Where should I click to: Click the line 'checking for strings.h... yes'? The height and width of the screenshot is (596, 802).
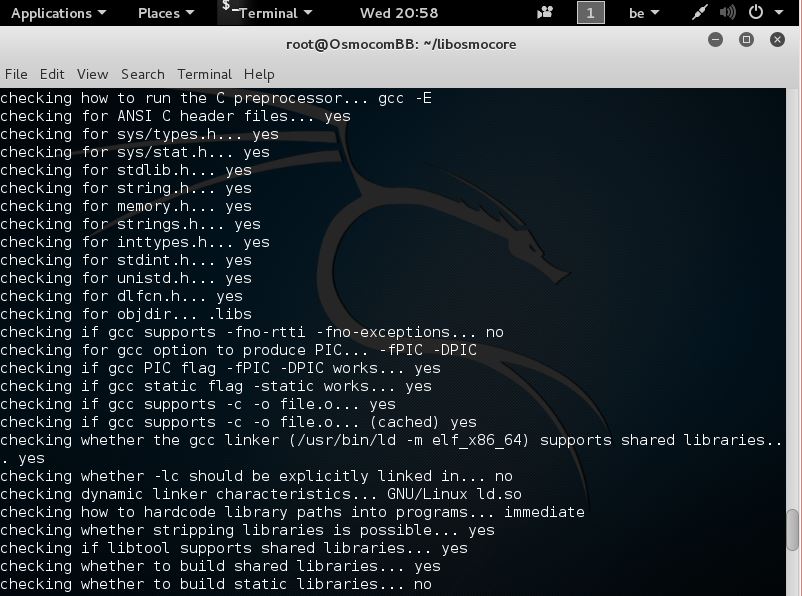click(x=130, y=224)
